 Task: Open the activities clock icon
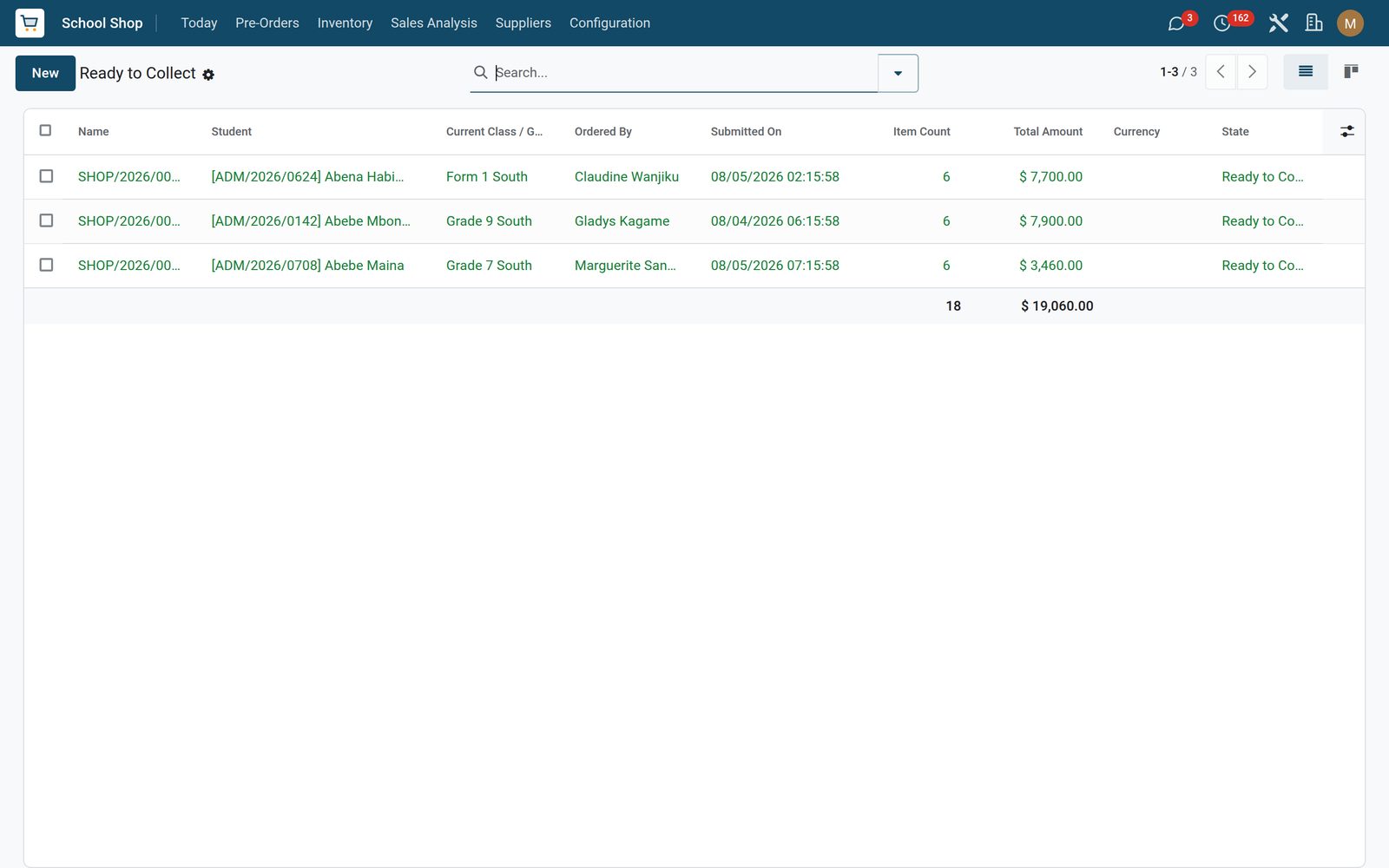tap(1221, 23)
